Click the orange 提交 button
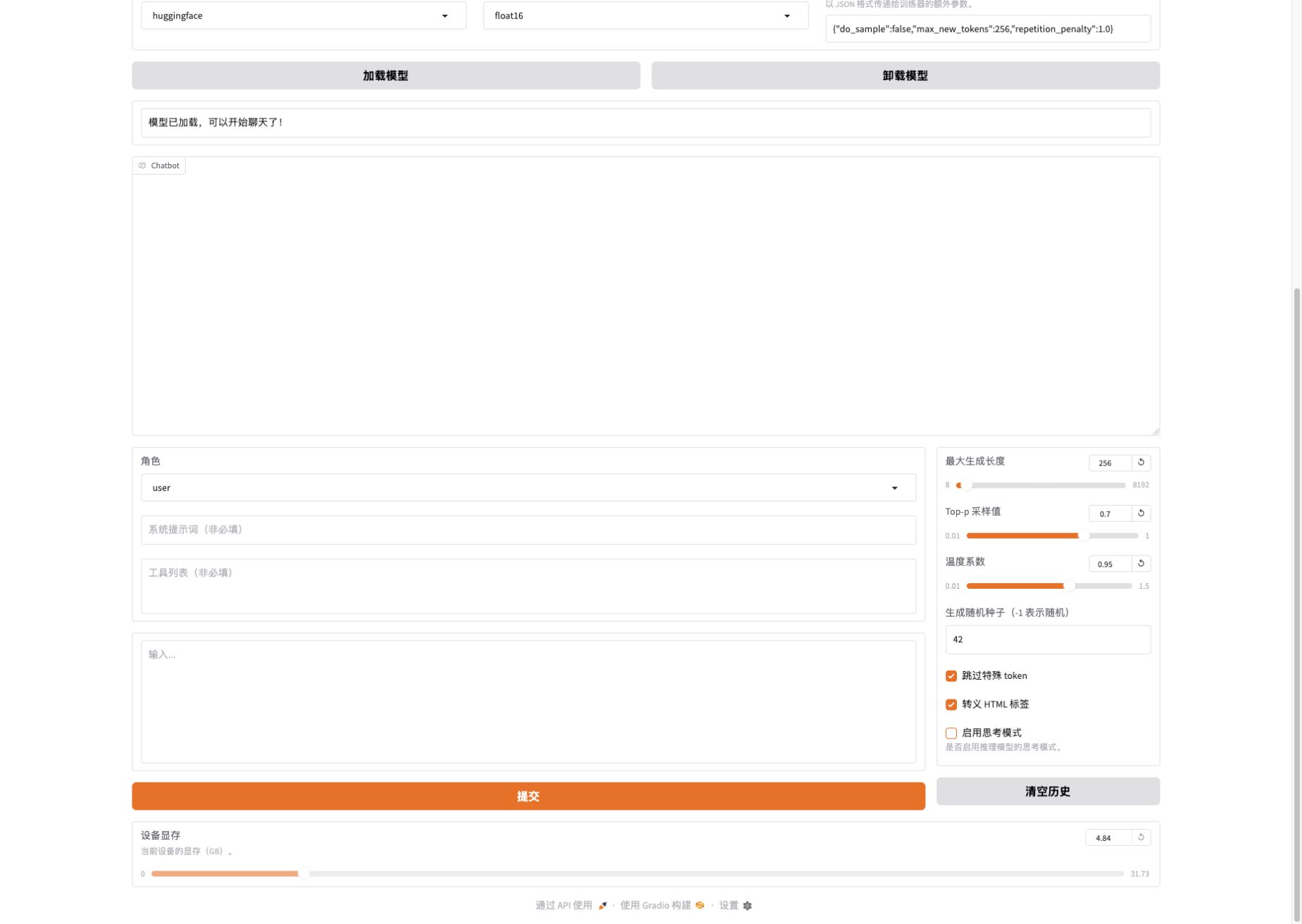This screenshot has width=1302, height=924. 528,797
